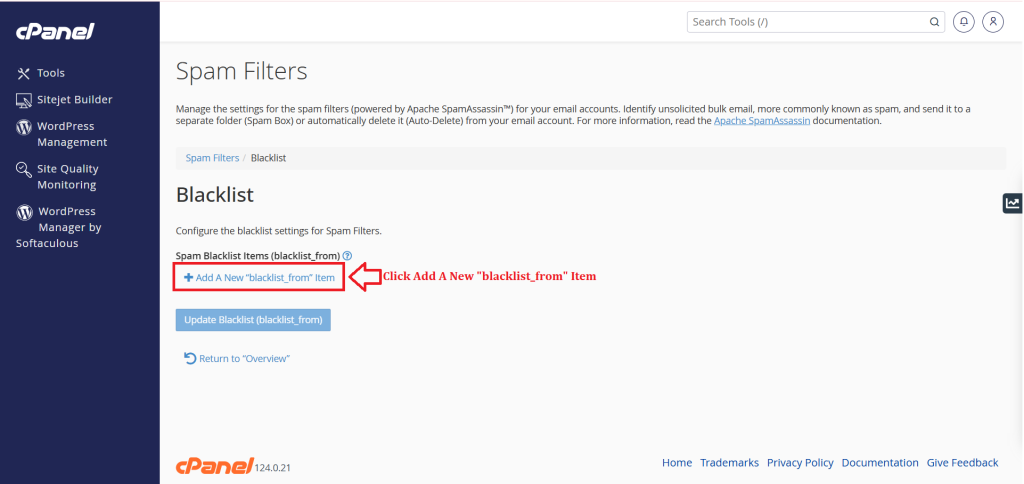
Task: Open notifications bell icon
Action: coord(964,22)
